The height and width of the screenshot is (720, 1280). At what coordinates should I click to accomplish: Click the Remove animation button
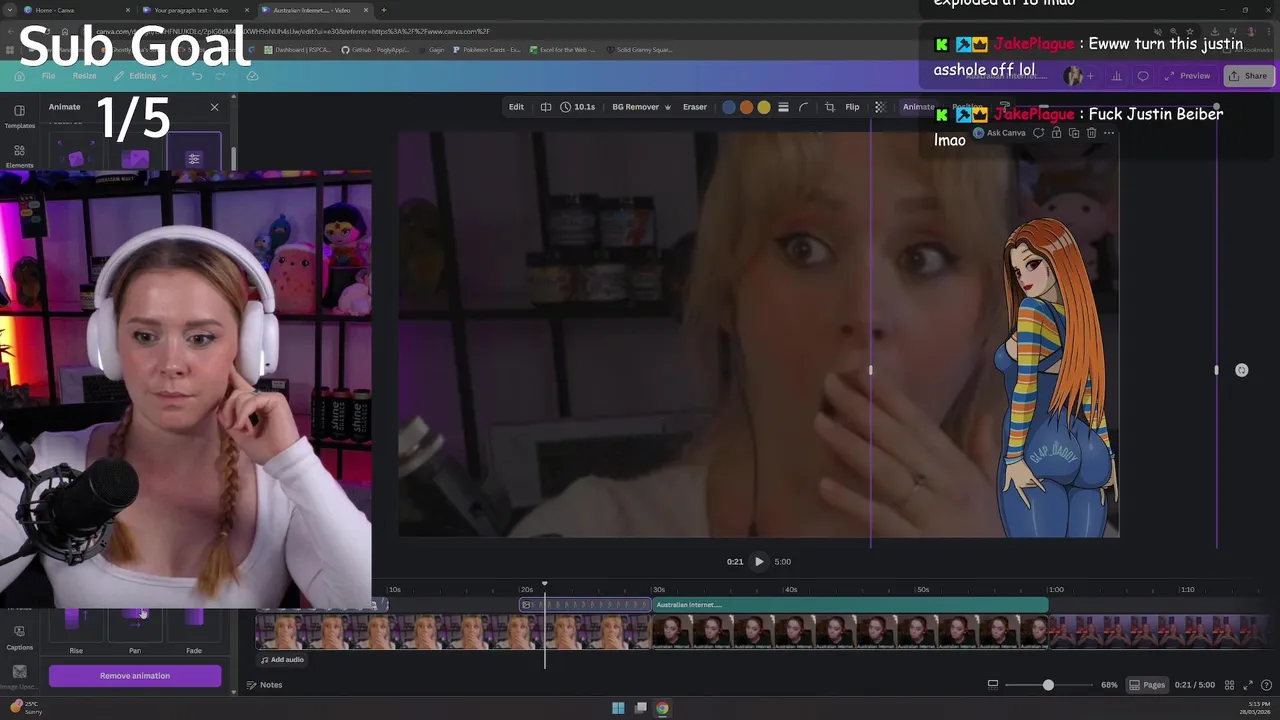point(135,676)
